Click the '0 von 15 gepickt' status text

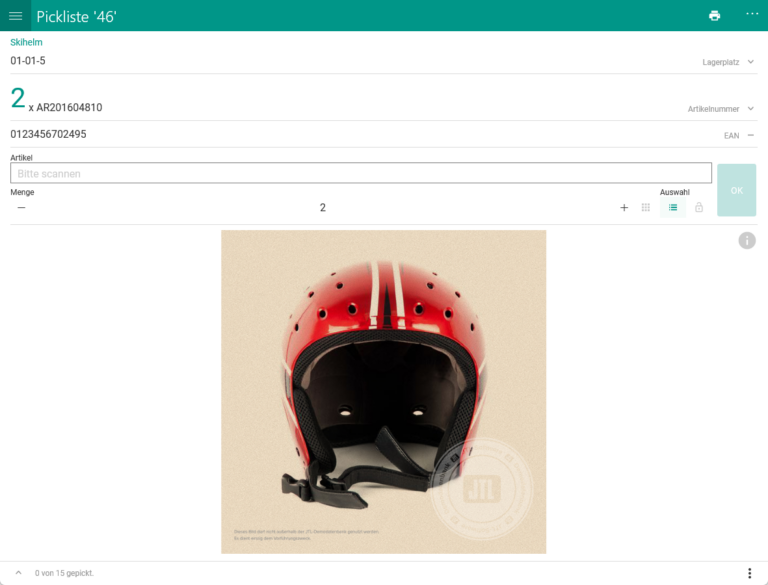[64, 573]
